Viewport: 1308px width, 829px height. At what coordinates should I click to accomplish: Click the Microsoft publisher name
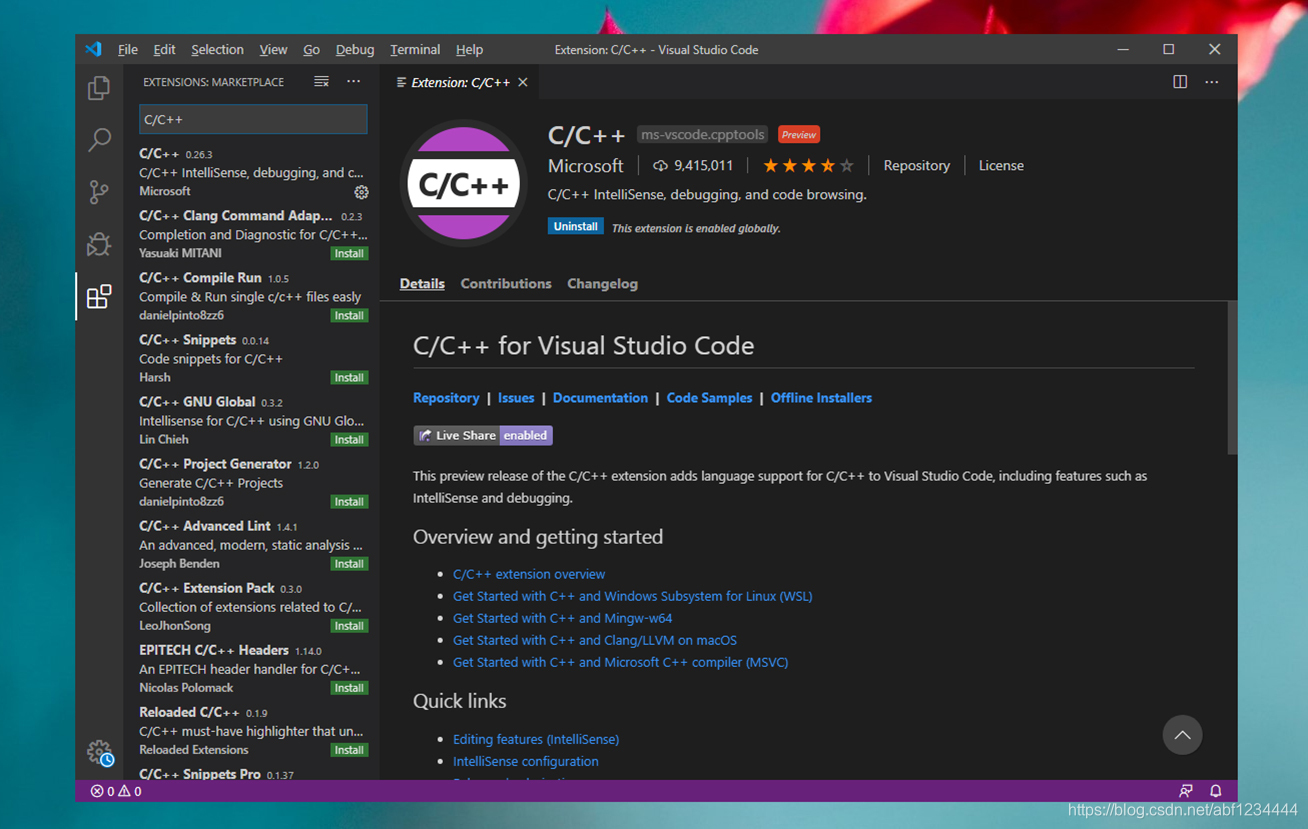585,166
